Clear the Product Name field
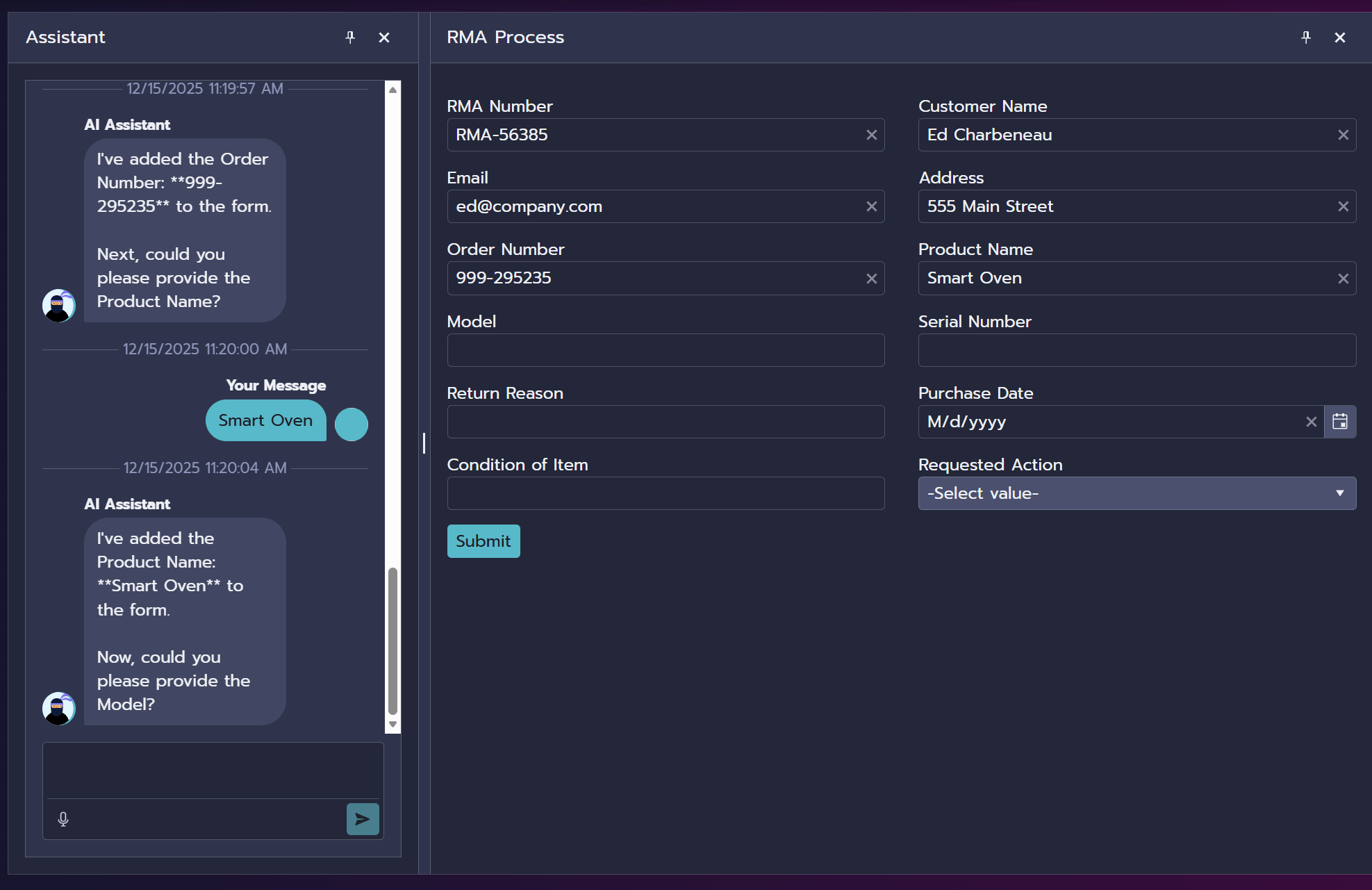Image resolution: width=1372 pixels, height=890 pixels. [1343, 279]
